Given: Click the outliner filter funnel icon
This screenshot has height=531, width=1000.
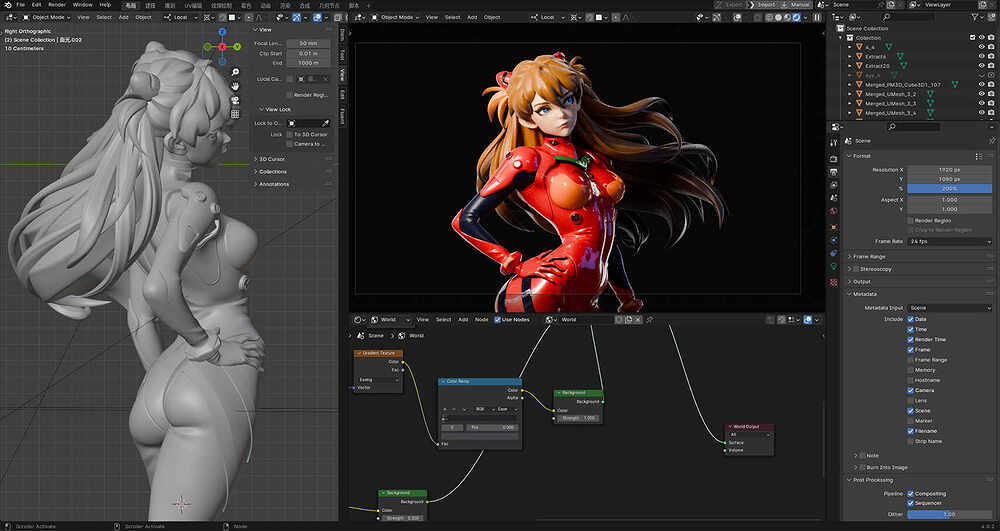Looking at the screenshot, I should [976, 17].
